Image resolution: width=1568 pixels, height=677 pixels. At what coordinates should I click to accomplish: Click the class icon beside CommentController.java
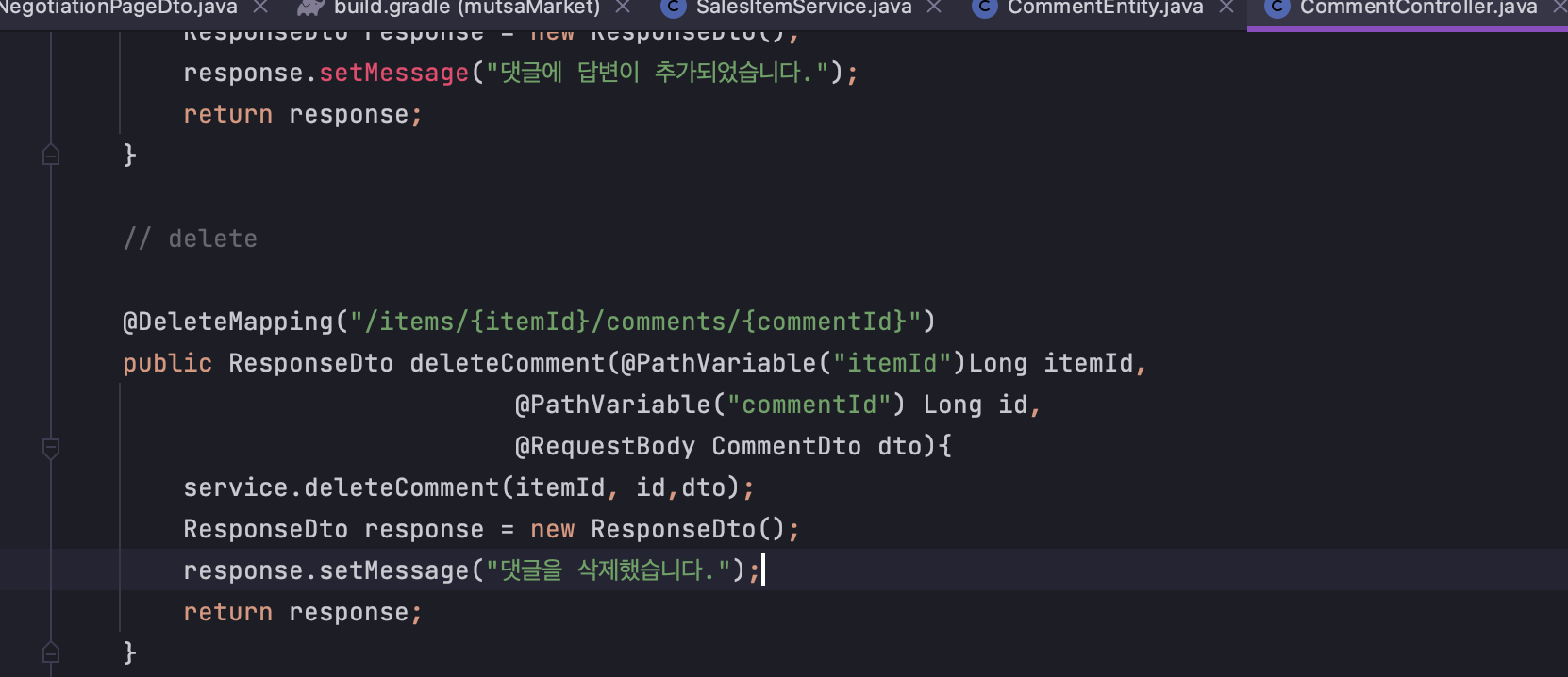pyautogui.click(x=1276, y=8)
